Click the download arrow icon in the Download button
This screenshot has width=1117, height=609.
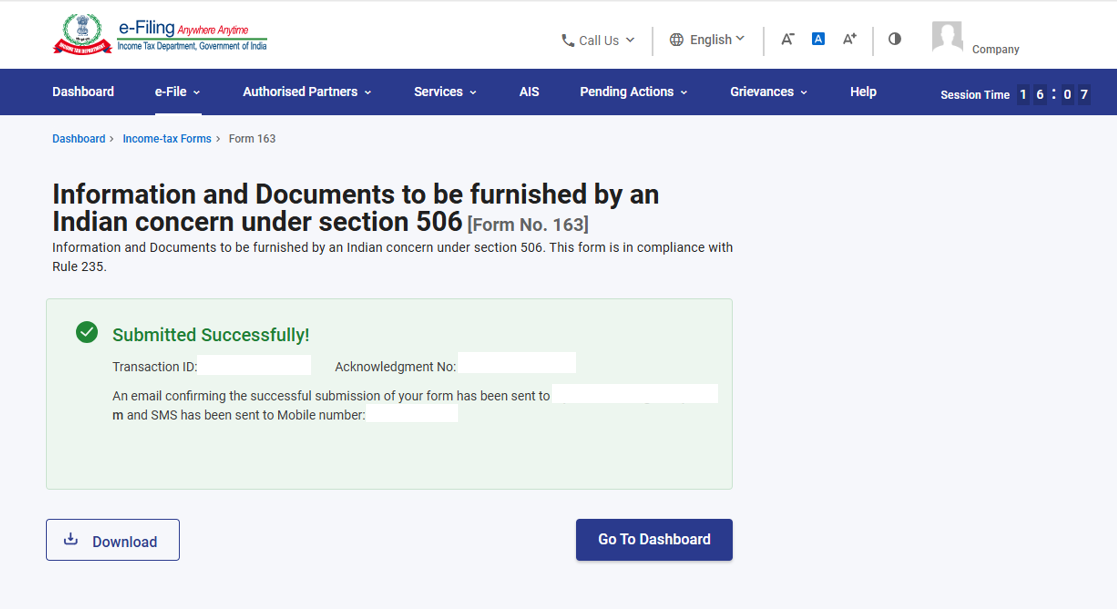(71, 539)
